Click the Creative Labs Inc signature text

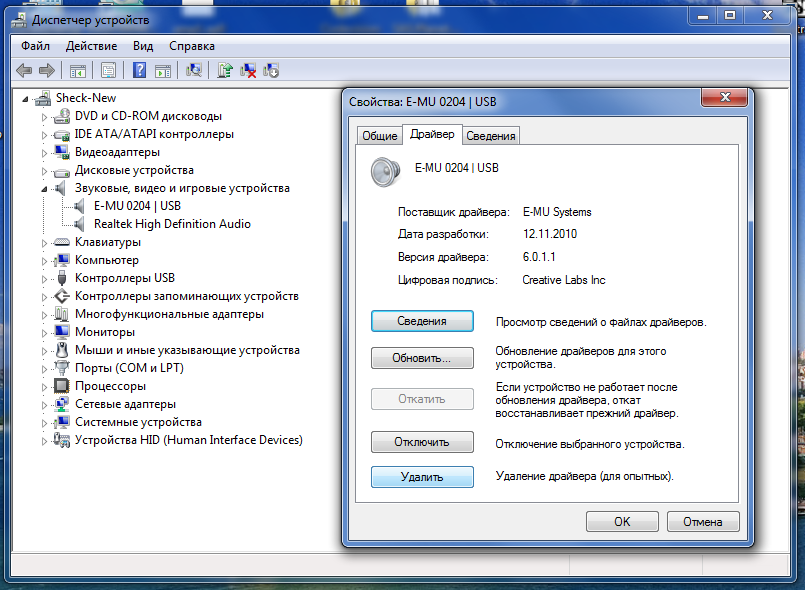click(x=564, y=280)
